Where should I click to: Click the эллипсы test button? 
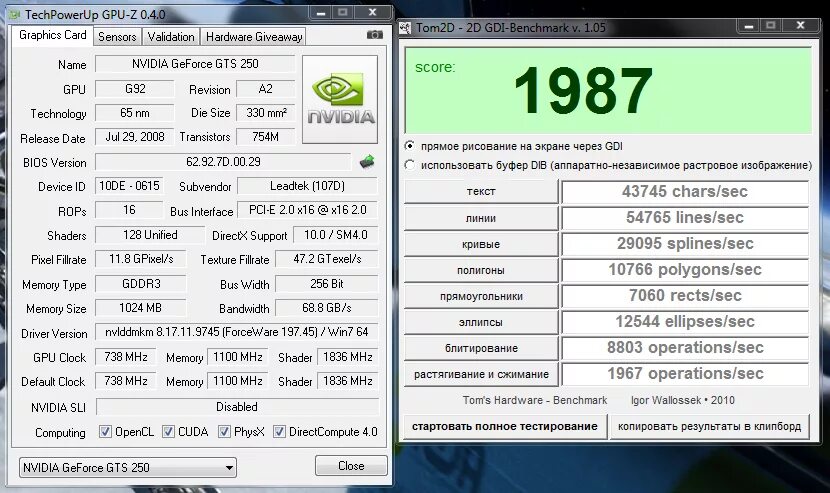pyautogui.click(x=481, y=322)
